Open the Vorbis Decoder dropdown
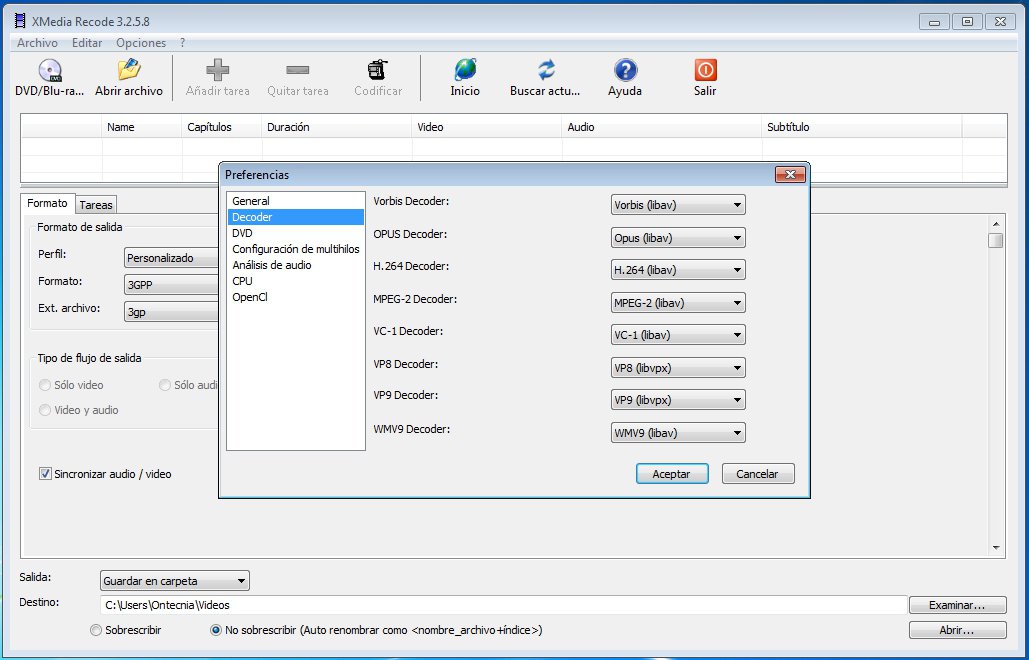Image resolution: width=1029 pixels, height=660 pixels. (678, 205)
